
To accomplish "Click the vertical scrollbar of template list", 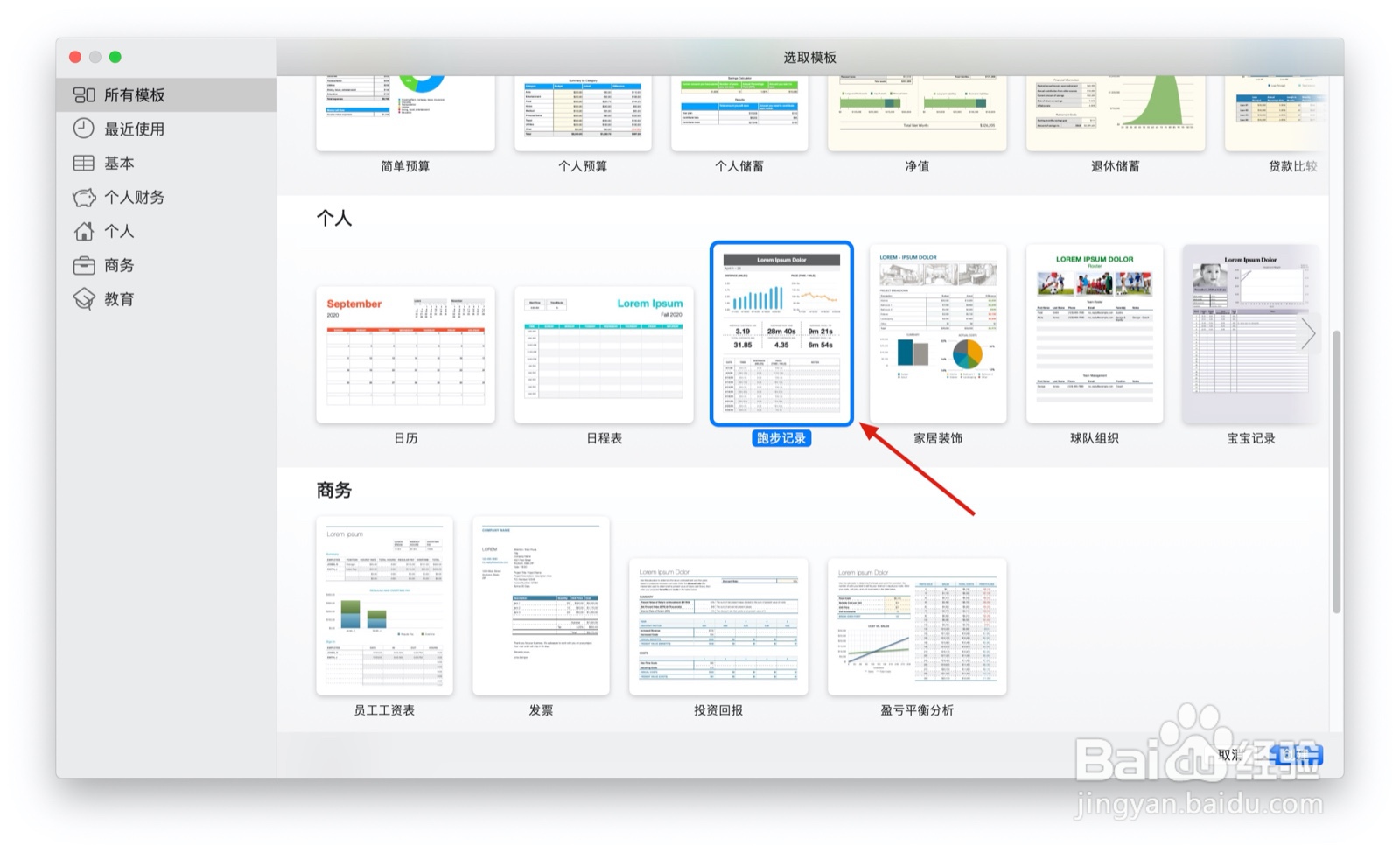I will pyautogui.click(x=1336, y=472).
